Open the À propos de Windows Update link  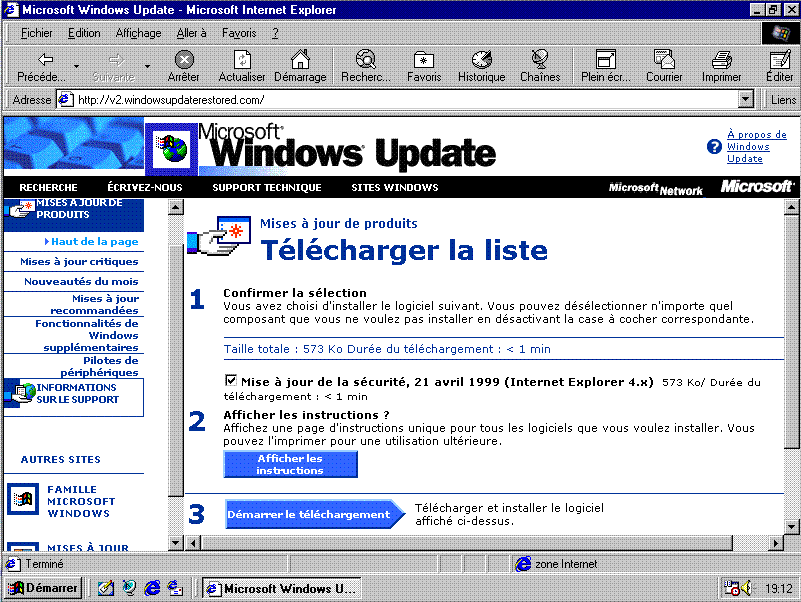click(757, 147)
